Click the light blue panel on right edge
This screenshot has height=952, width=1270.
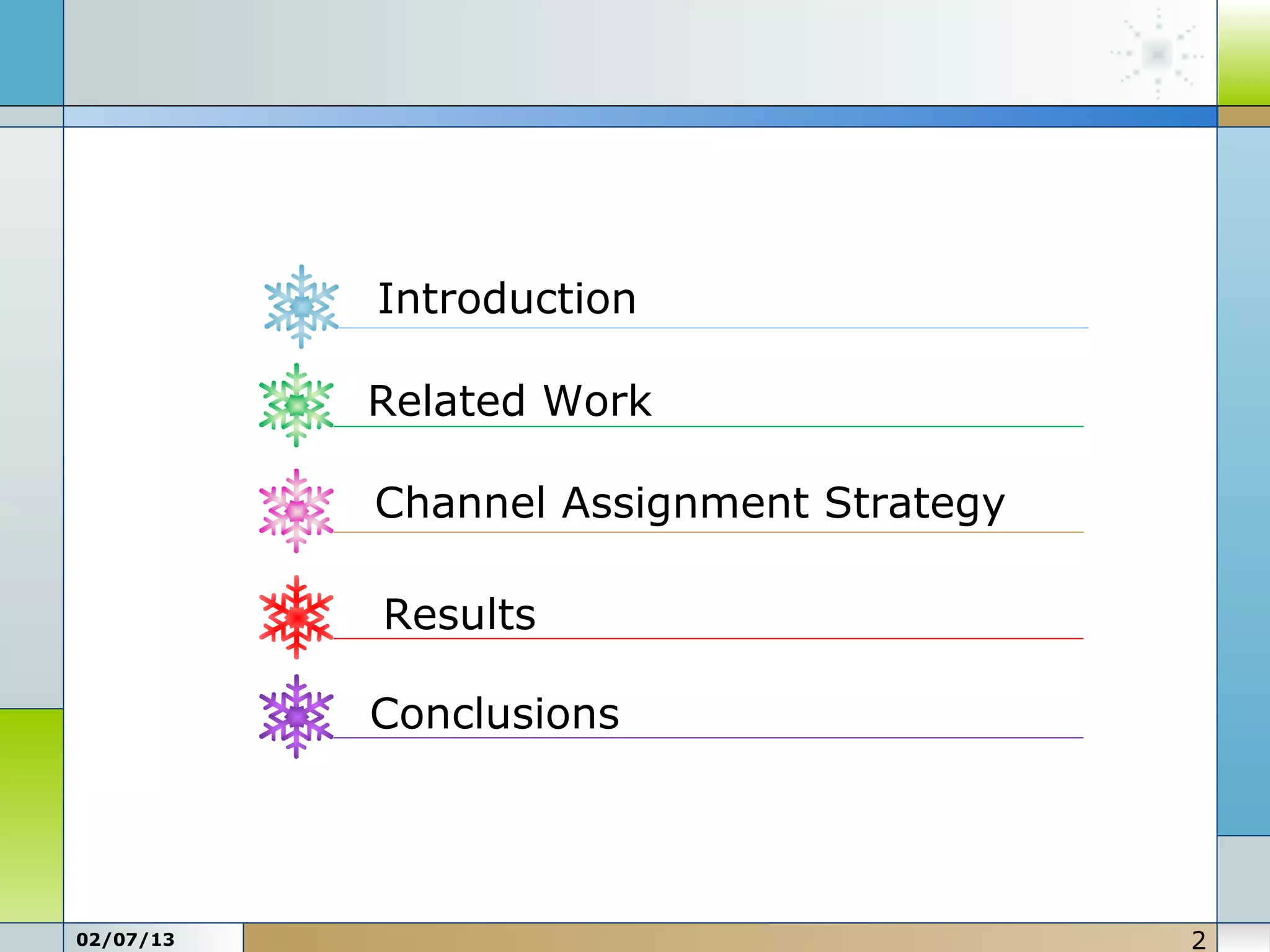1243,480
